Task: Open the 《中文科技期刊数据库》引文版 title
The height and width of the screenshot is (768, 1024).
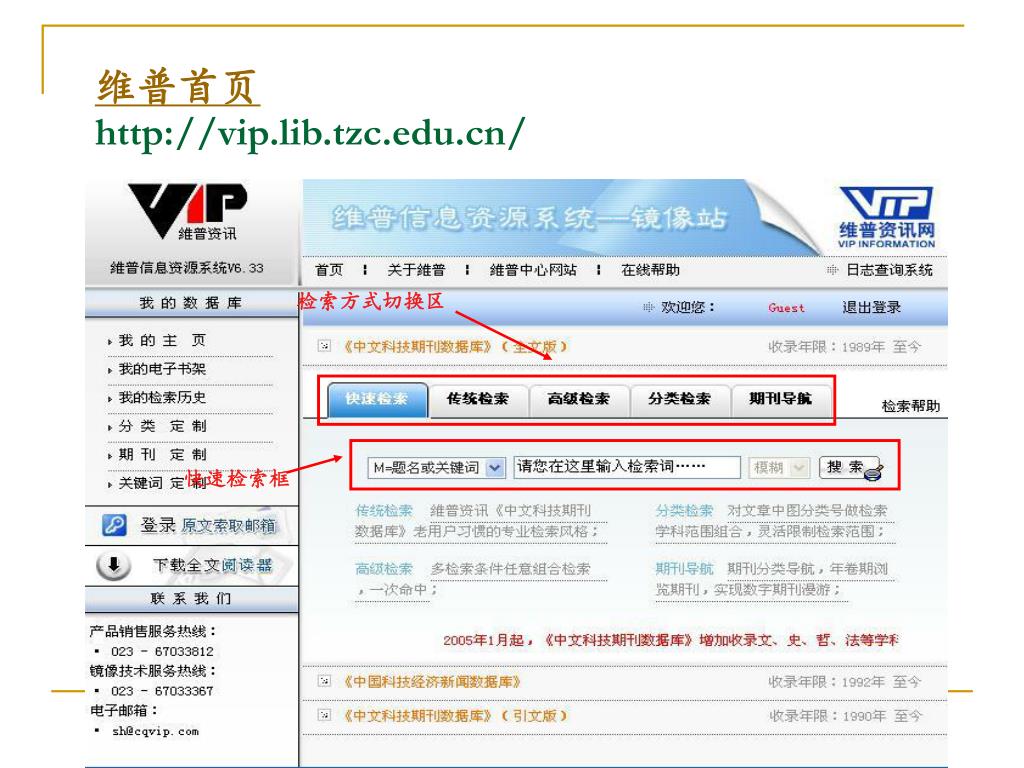Action: point(455,716)
